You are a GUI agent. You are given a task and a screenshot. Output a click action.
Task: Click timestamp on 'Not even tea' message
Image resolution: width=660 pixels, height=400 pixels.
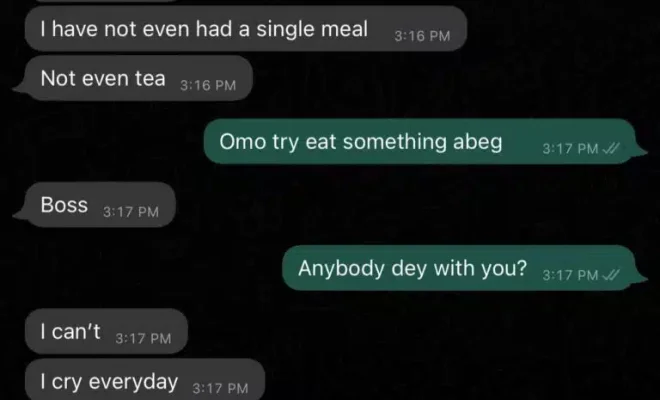[x=208, y=86]
